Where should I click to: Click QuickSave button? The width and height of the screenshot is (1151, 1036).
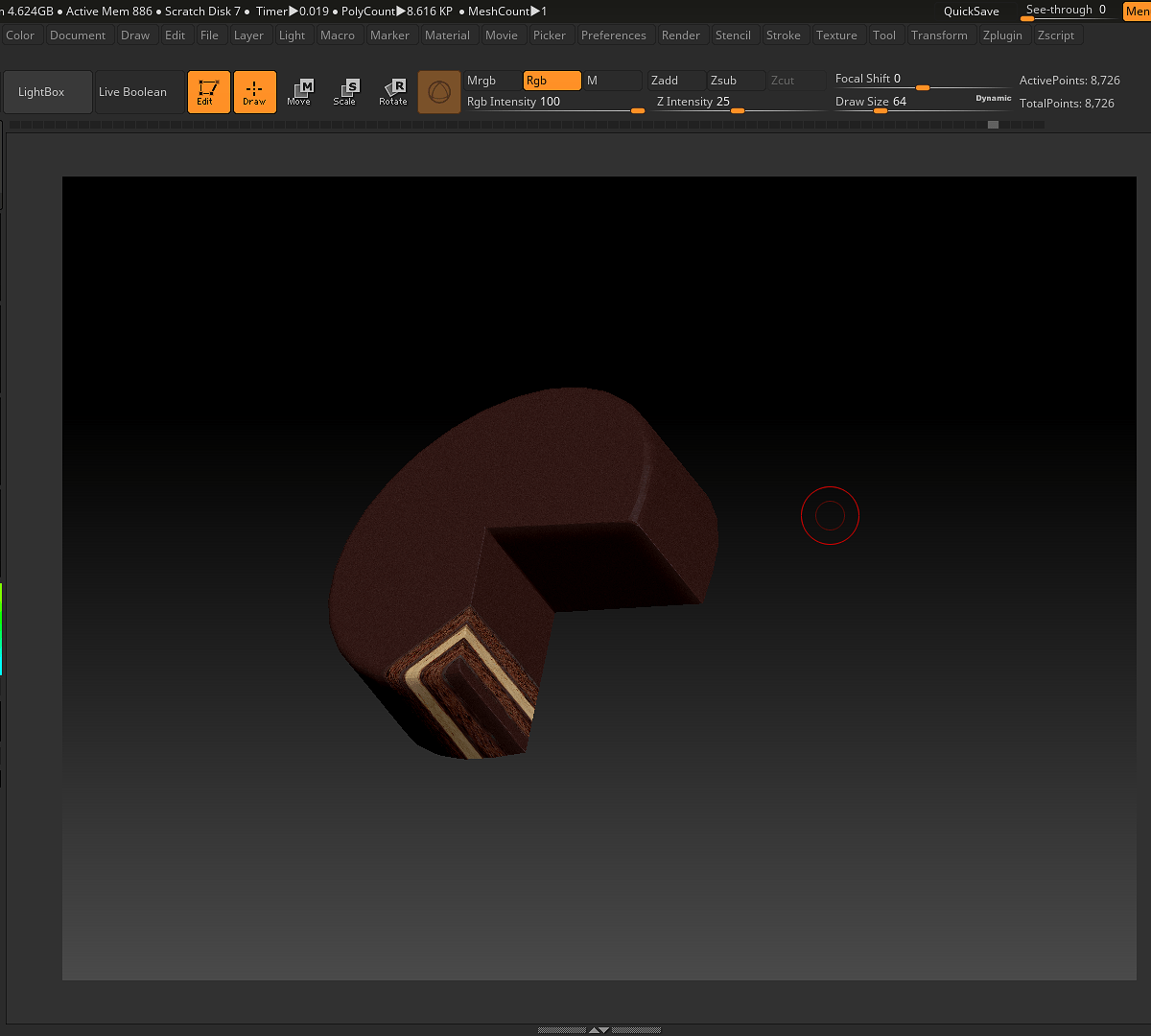click(972, 12)
